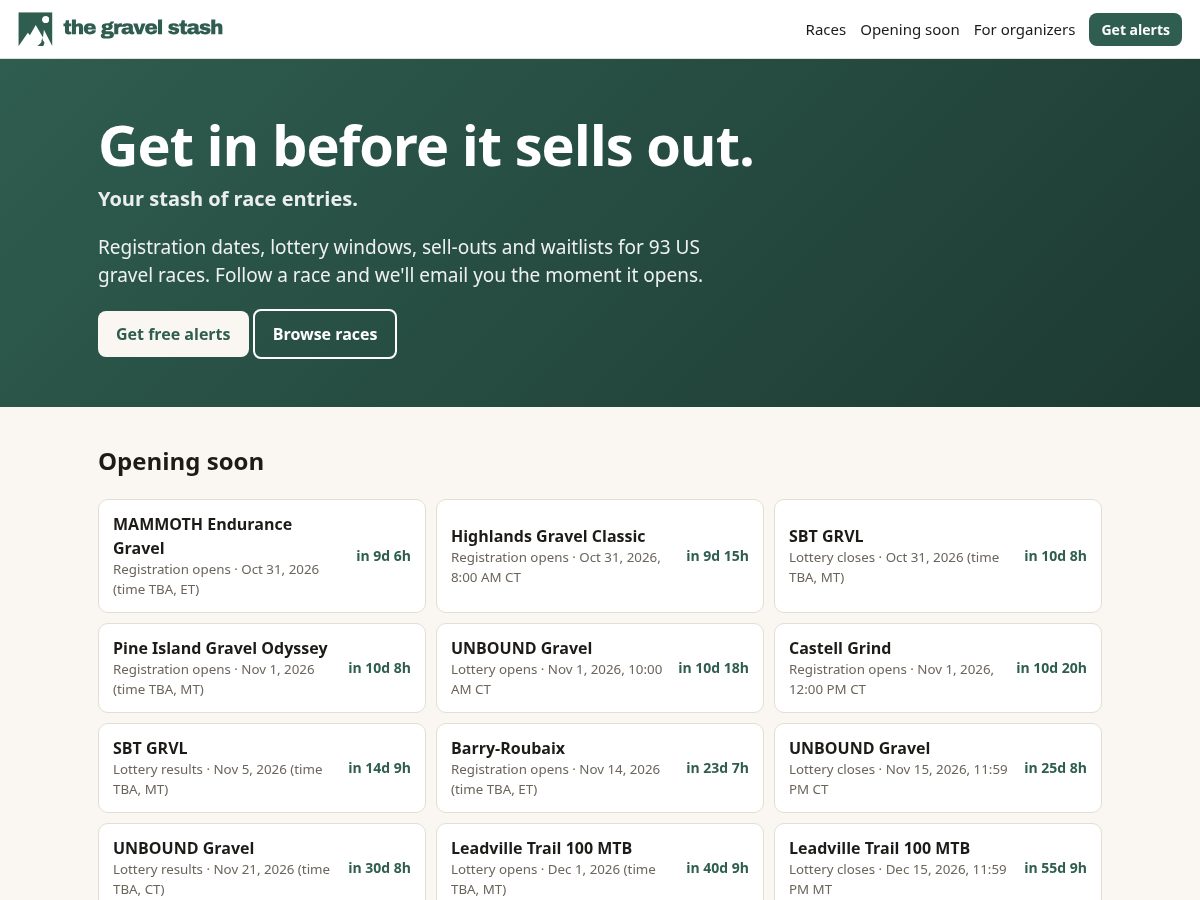
Task: Click the 'in 25d 8h' countdown
Action: pyautogui.click(x=1055, y=768)
